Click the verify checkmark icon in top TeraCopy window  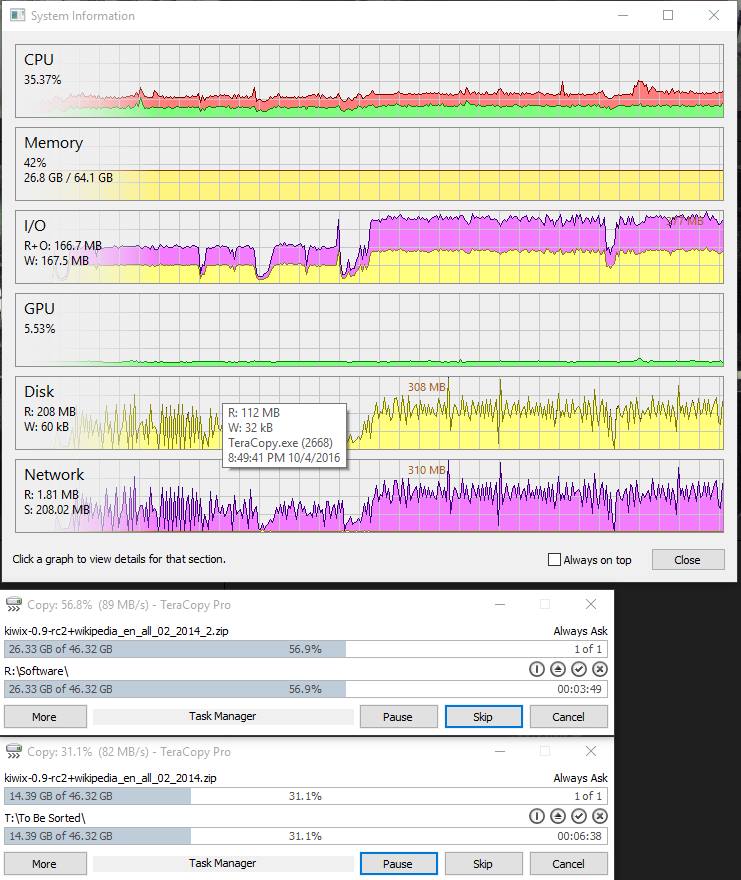click(x=579, y=669)
